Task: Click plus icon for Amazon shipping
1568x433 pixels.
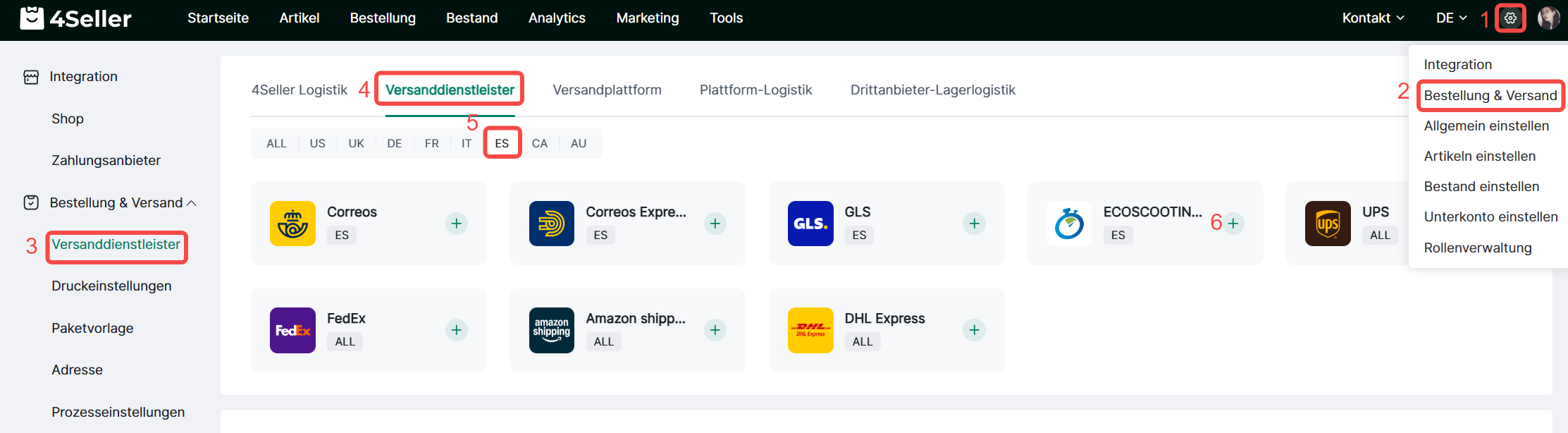Action: pyautogui.click(x=715, y=330)
